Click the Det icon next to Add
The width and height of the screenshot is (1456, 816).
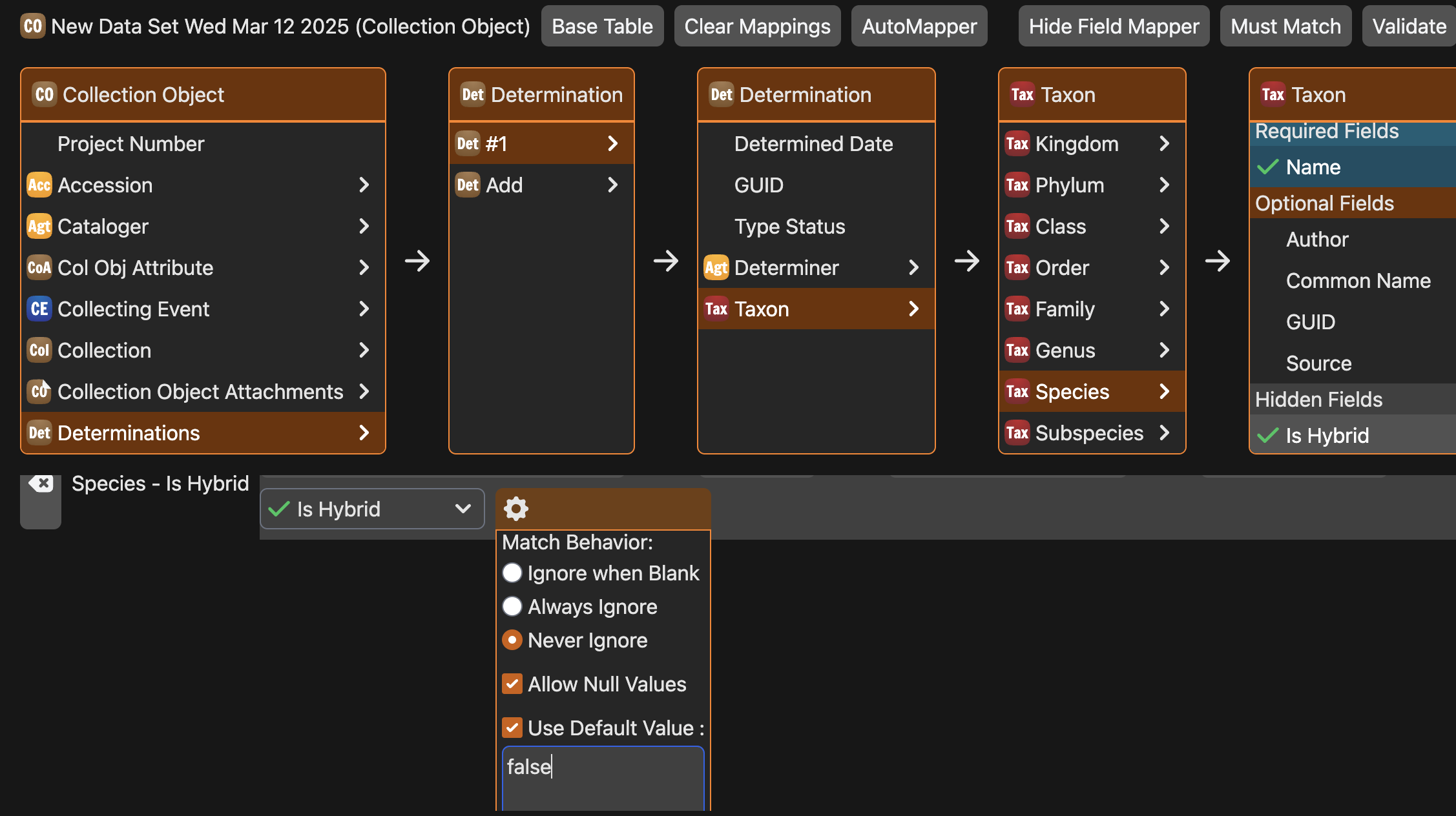tap(468, 185)
